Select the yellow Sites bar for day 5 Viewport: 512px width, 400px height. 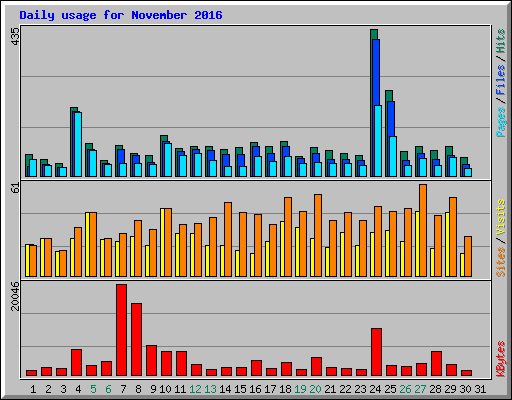[87, 244]
